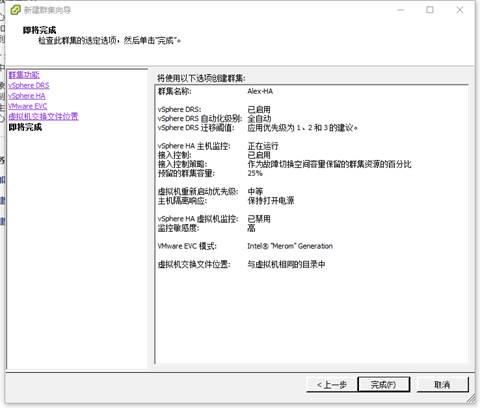Click the 将使用以下选项创建群集 heading

point(201,79)
